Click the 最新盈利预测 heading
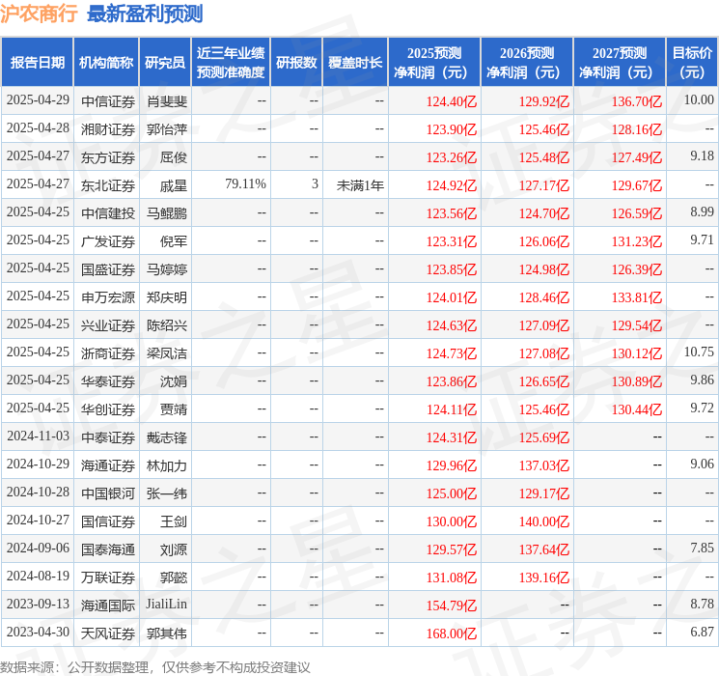The image size is (719, 676). coord(144,14)
